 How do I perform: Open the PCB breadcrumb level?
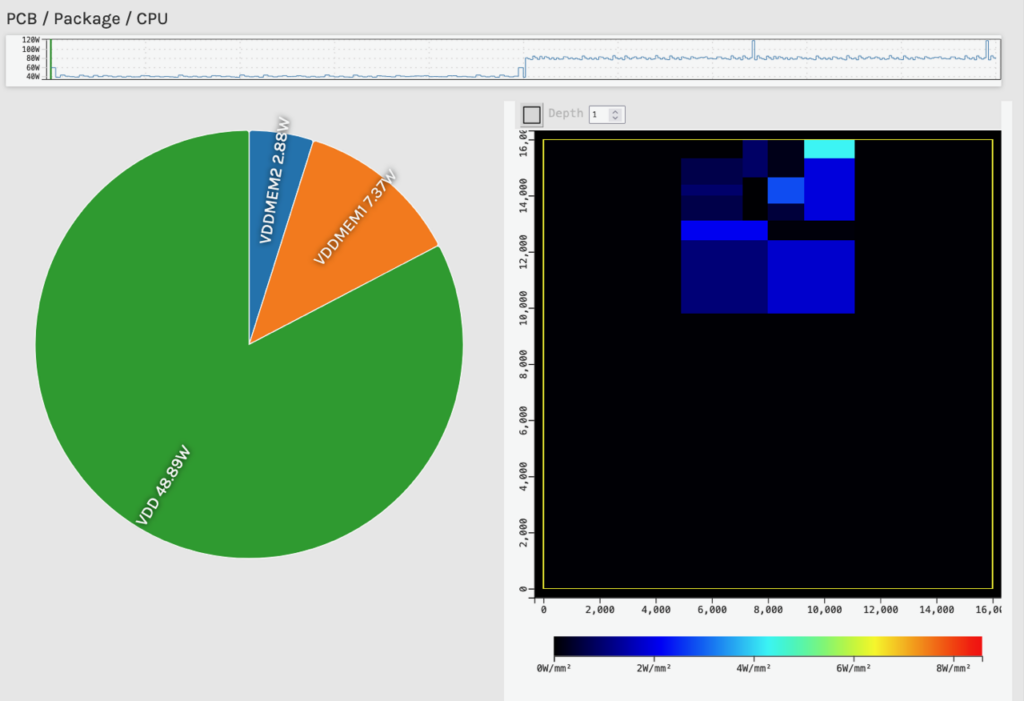[22, 18]
